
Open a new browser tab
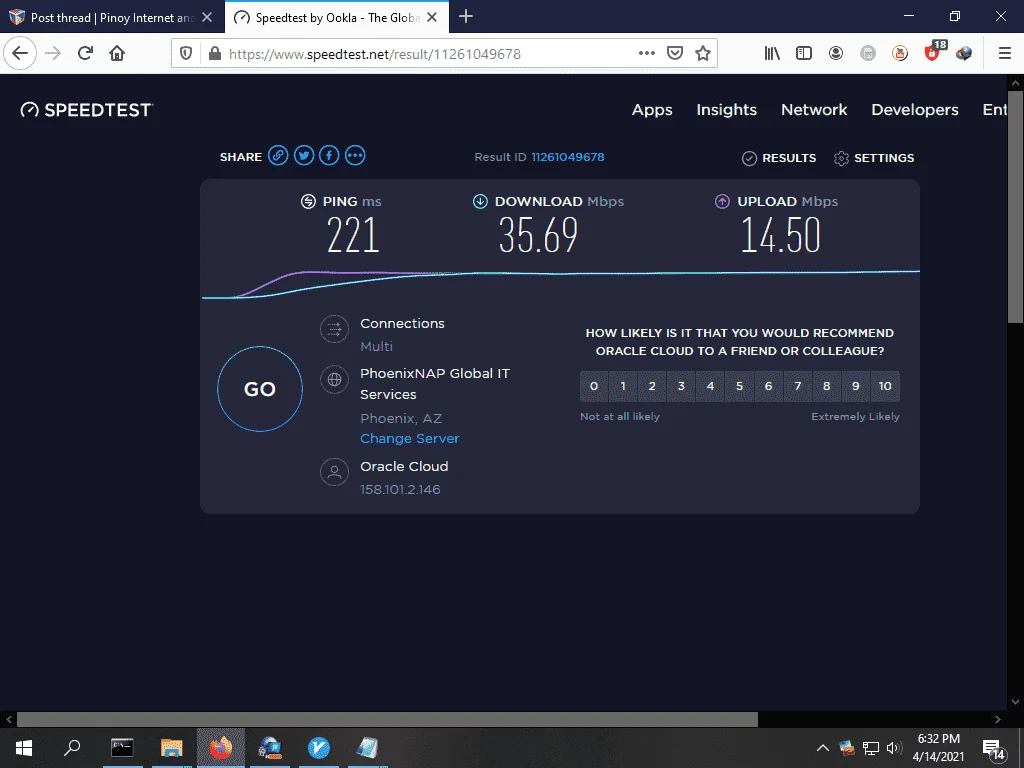click(466, 17)
